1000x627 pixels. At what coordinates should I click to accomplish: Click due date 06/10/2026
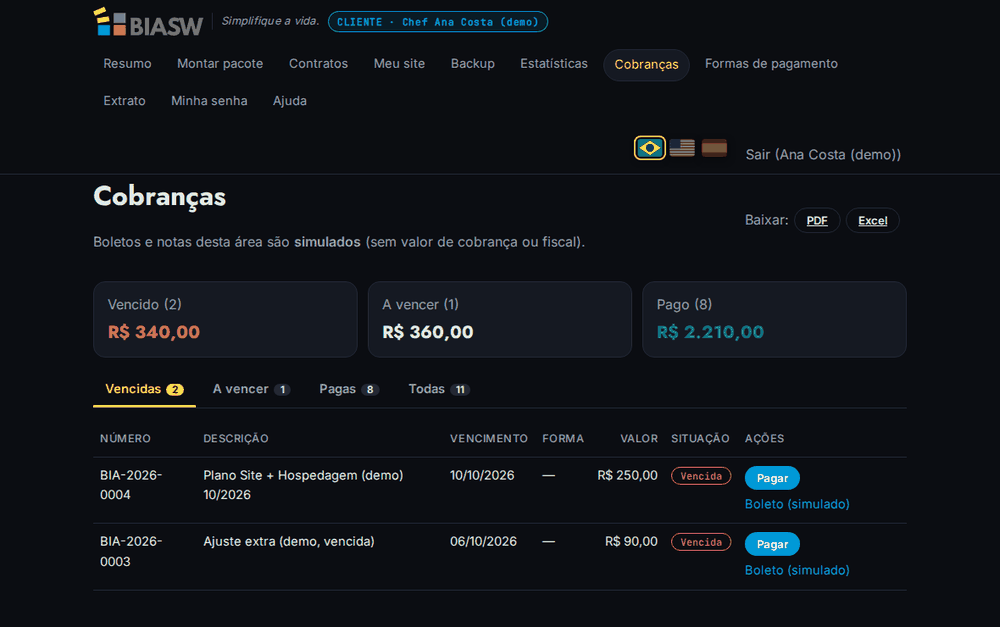[x=483, y=542]
